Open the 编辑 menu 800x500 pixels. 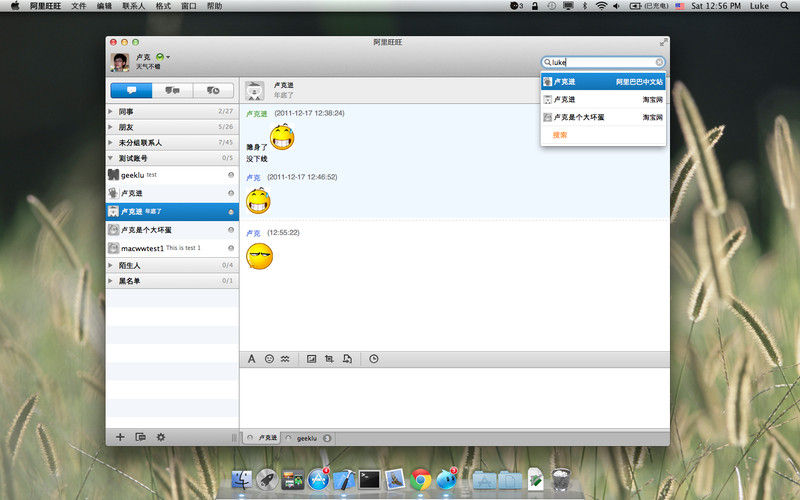[x=104, y=6]
